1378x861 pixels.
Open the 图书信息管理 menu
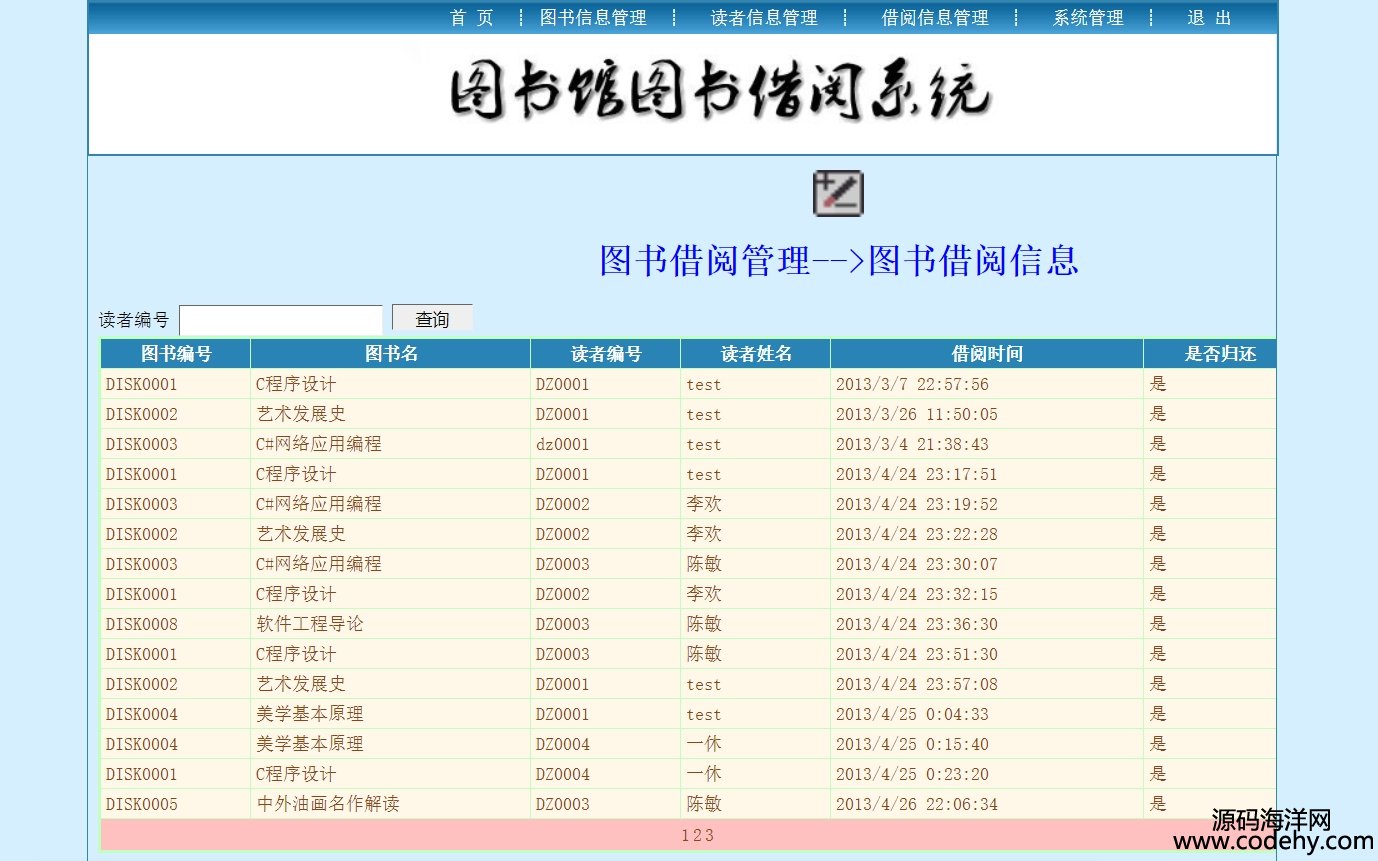593,18
